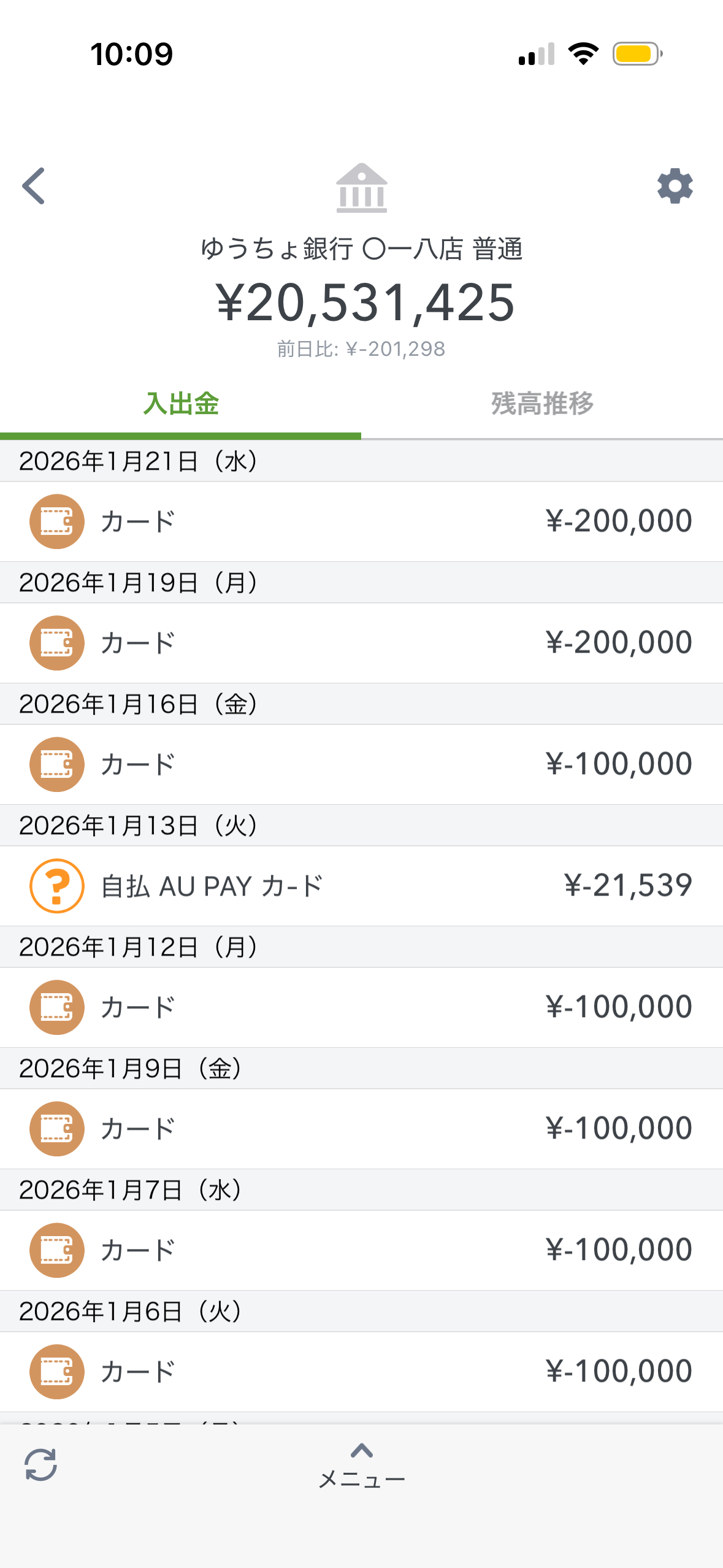Open account settings gear icon
The image size is (723, 1568).
pos(675,186)
